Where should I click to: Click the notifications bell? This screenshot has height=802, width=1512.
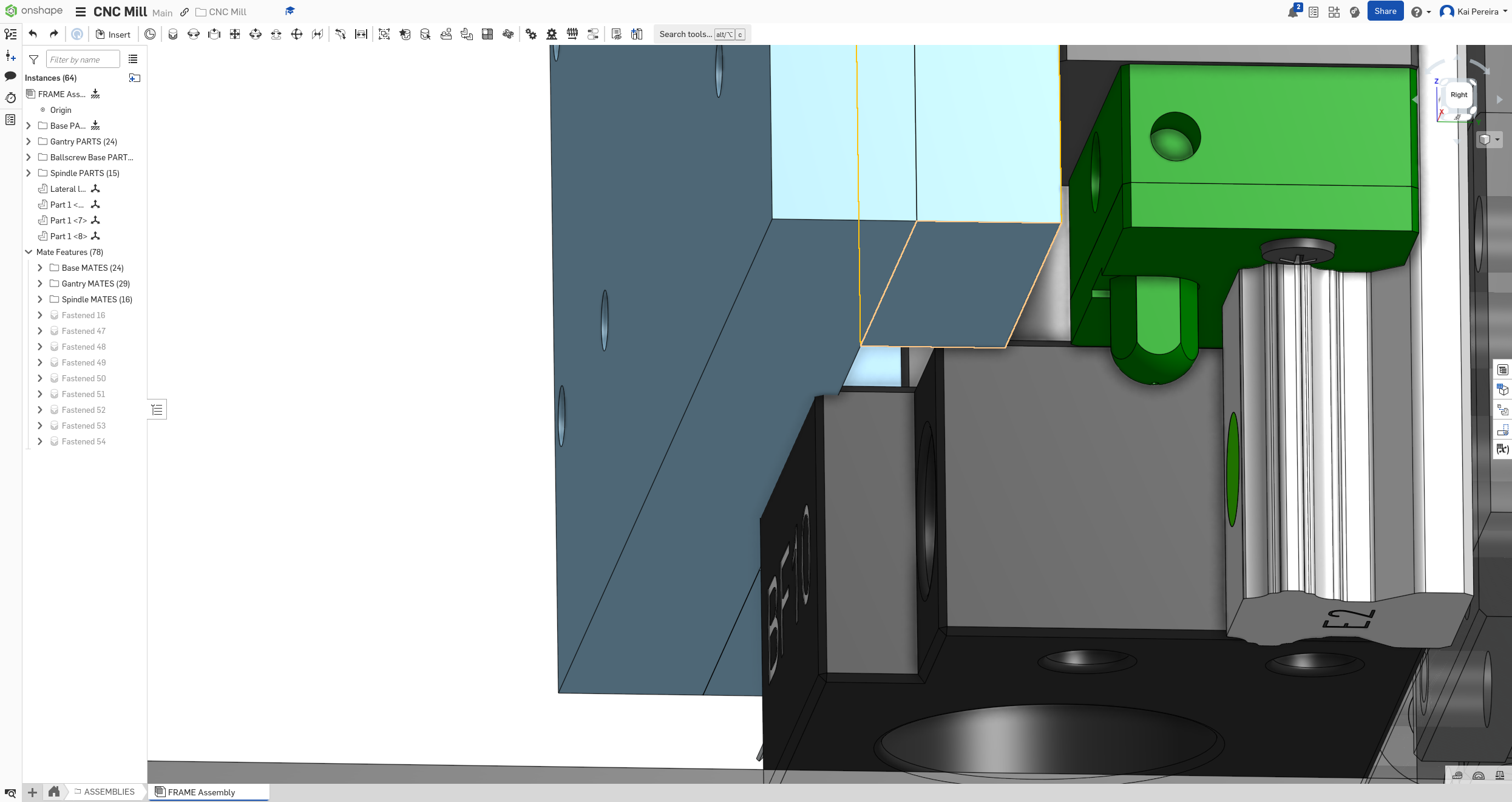(x=1293, y=12)
